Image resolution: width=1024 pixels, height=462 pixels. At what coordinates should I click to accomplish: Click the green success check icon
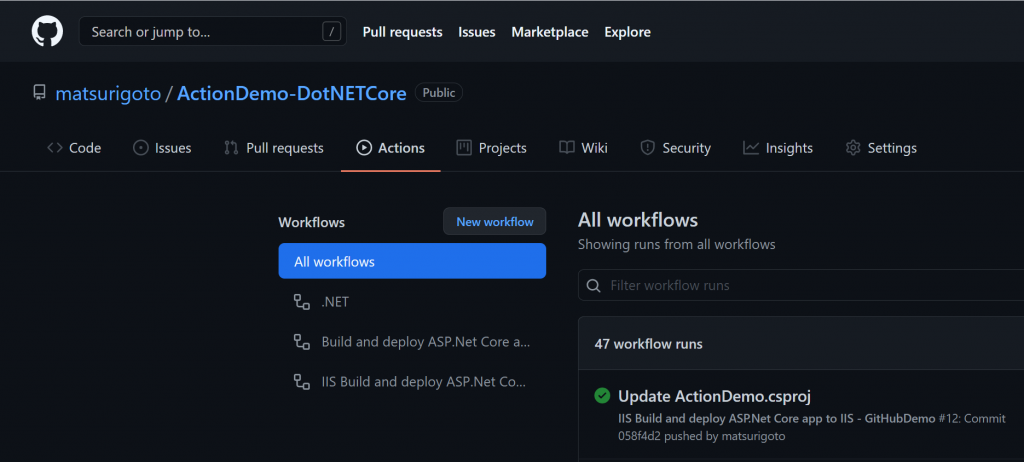point(602,396)
